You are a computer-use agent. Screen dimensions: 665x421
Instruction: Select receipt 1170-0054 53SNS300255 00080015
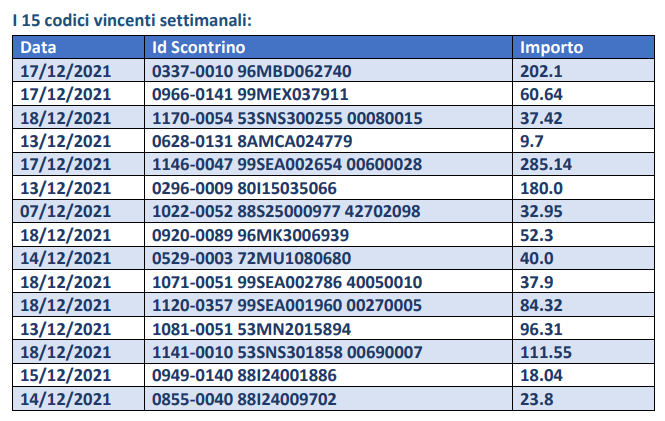(286, 118)
